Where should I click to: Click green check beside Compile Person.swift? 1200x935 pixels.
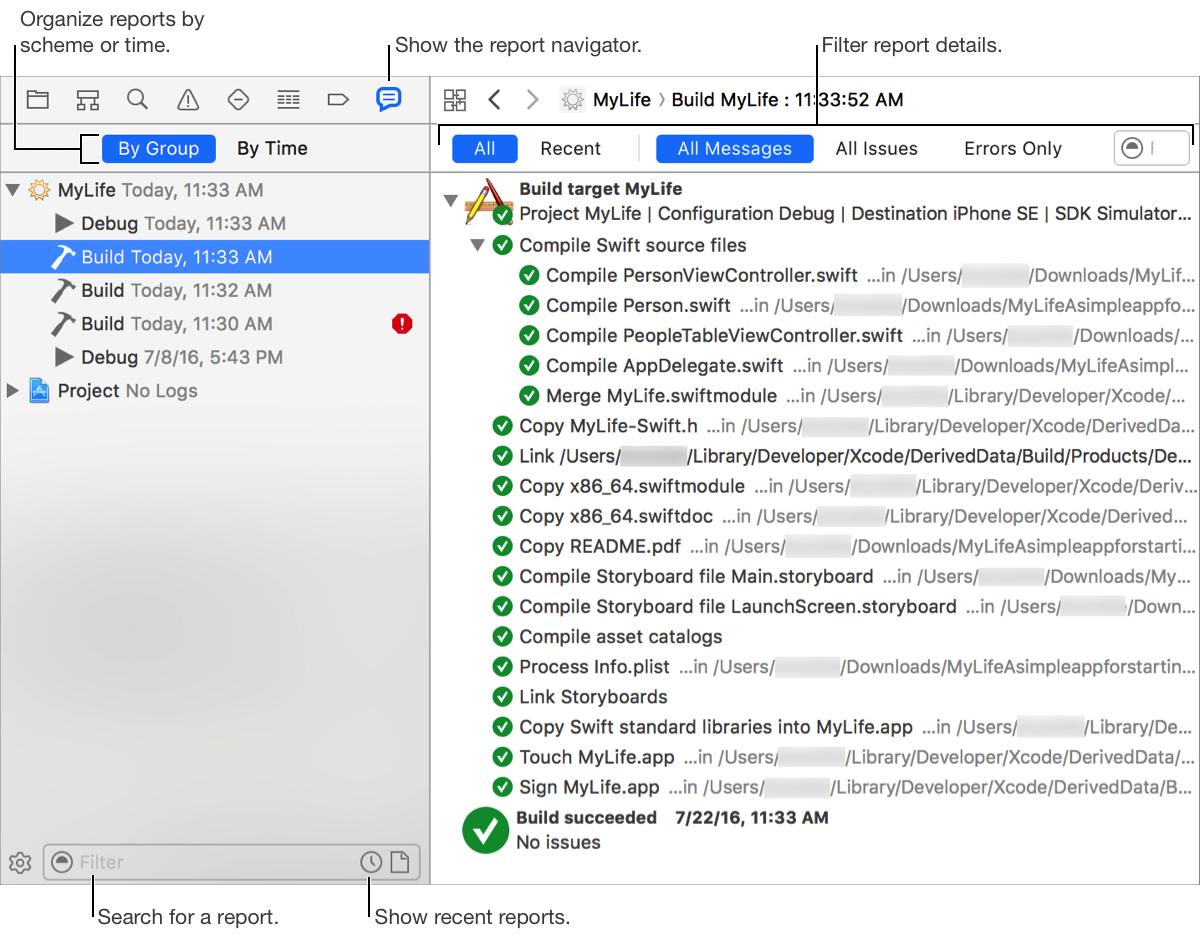pyautogui.click(x=529, y=305)
